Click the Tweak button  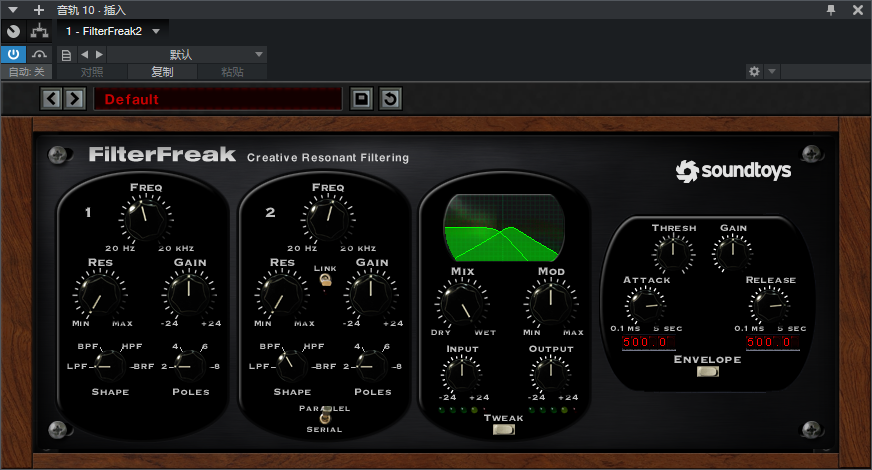point(504,429)
